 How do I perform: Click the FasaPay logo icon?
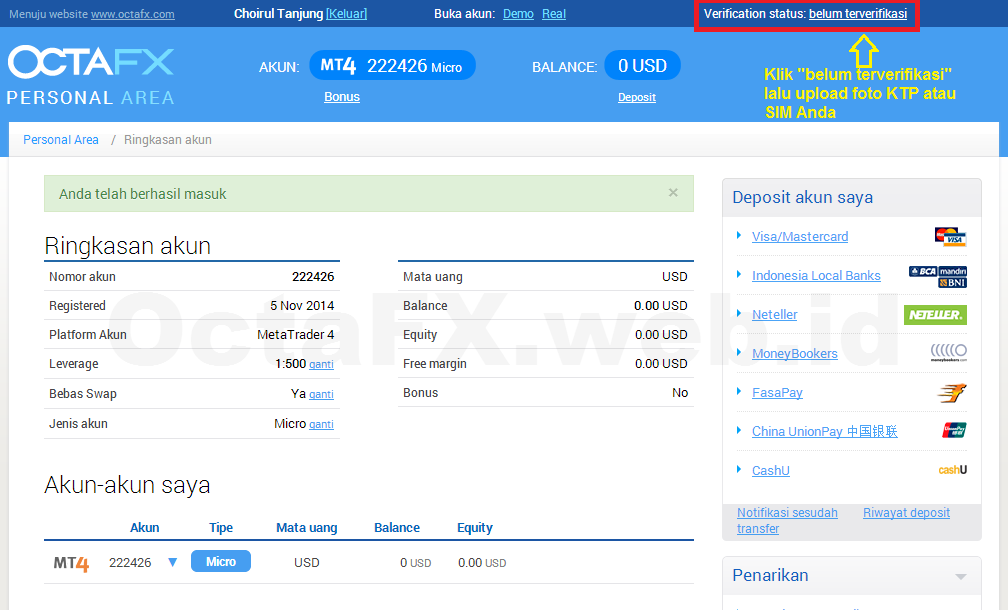point(951,393)
